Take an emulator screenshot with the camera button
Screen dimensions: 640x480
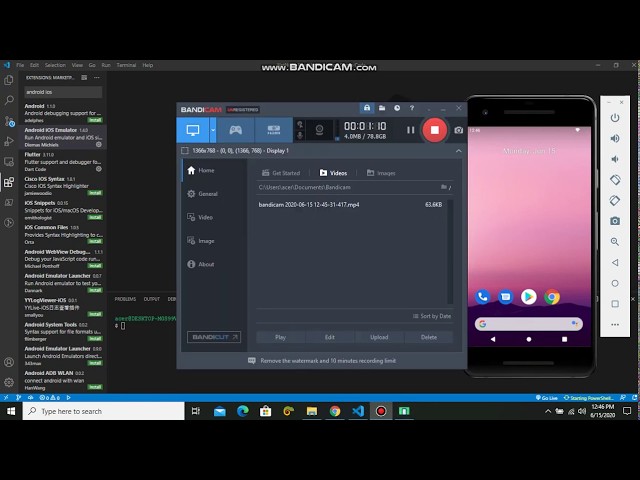[615, 221]
